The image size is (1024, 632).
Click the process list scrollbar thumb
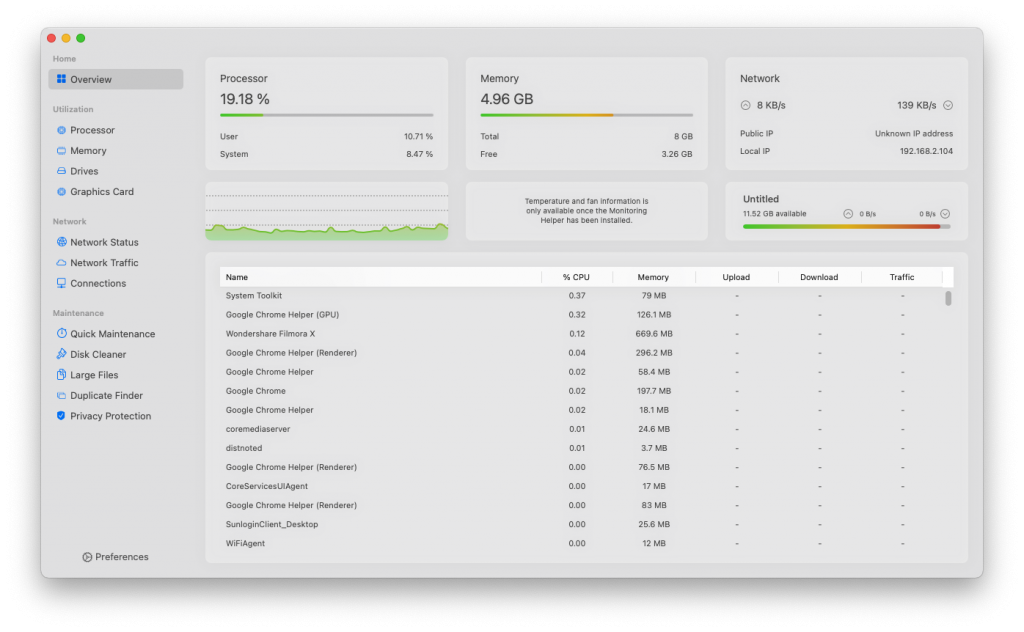click(x=948, y=298)
